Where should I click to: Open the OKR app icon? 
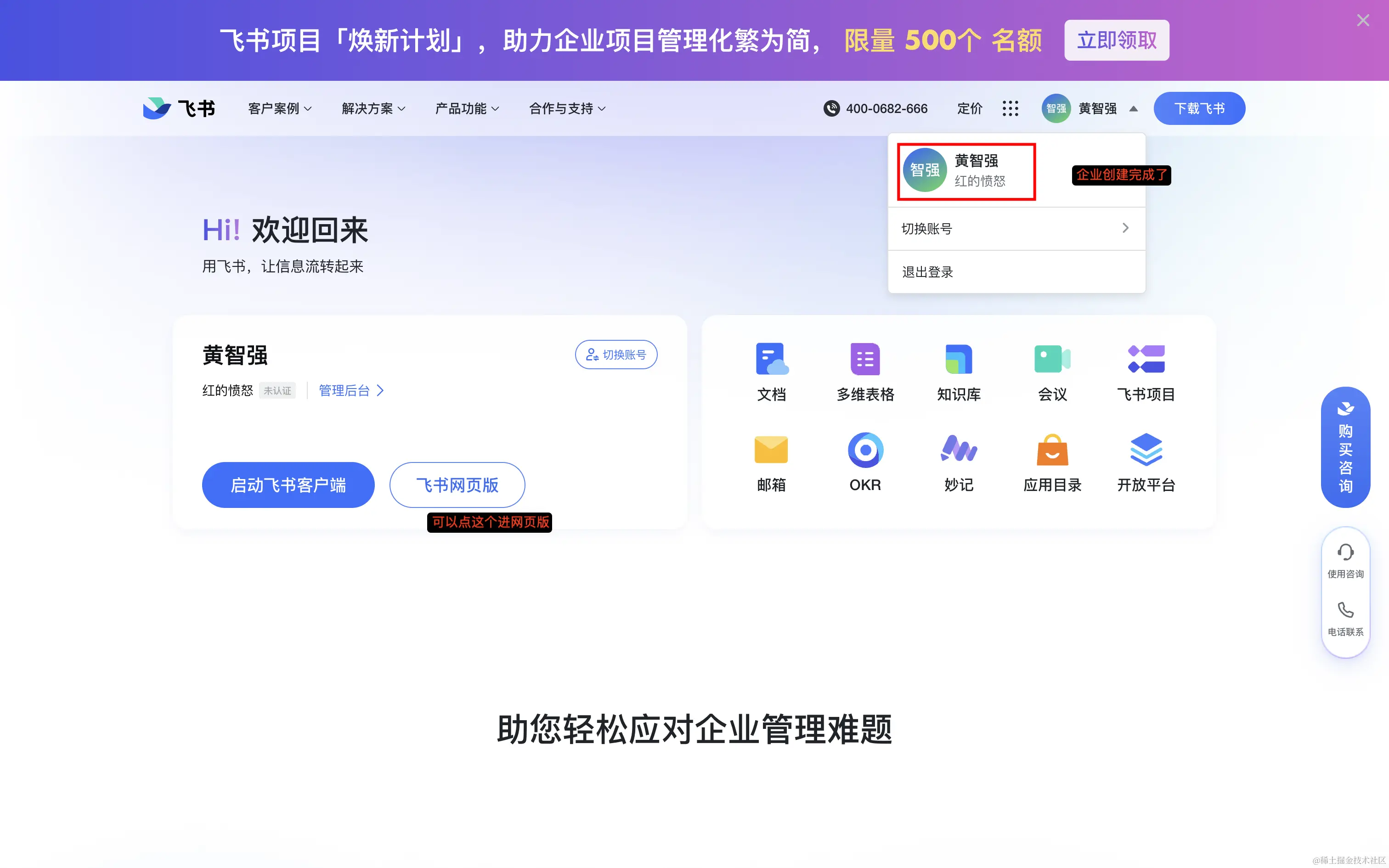tap(865, 450)
